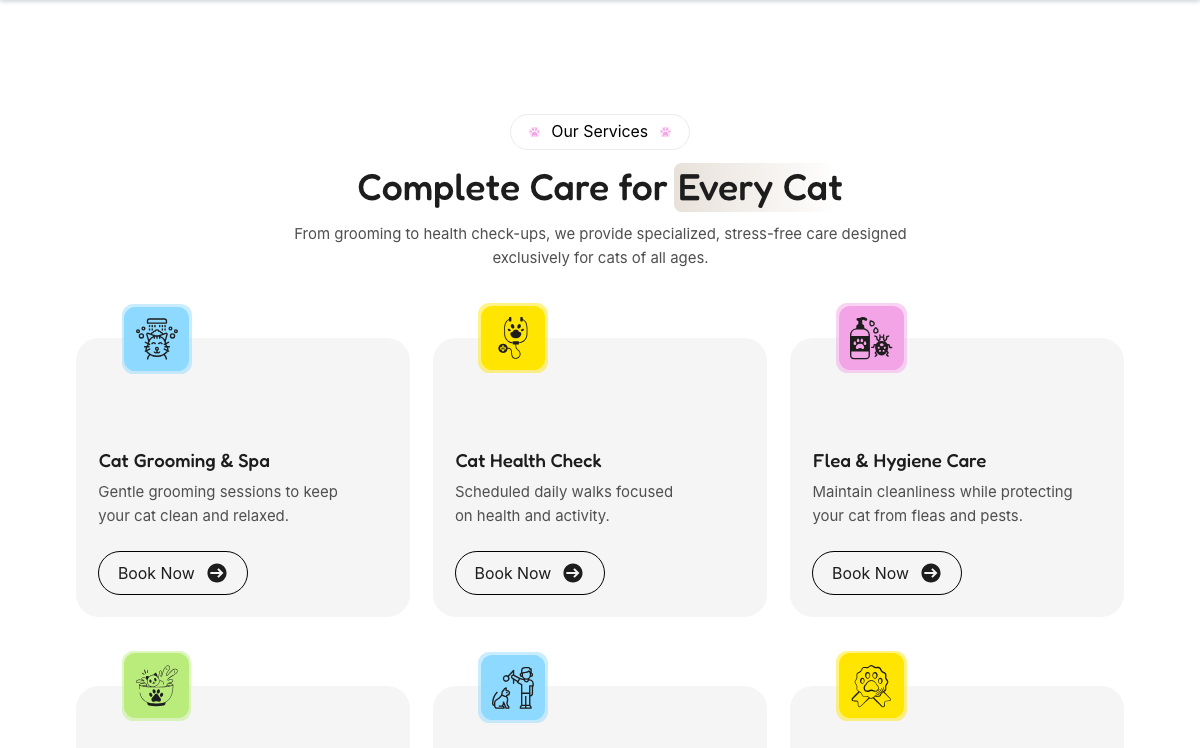The width and height of the screenshot is (1200, 748).
Task: Click the highlighted Every Cat heading text
Action: pos(759,188)
